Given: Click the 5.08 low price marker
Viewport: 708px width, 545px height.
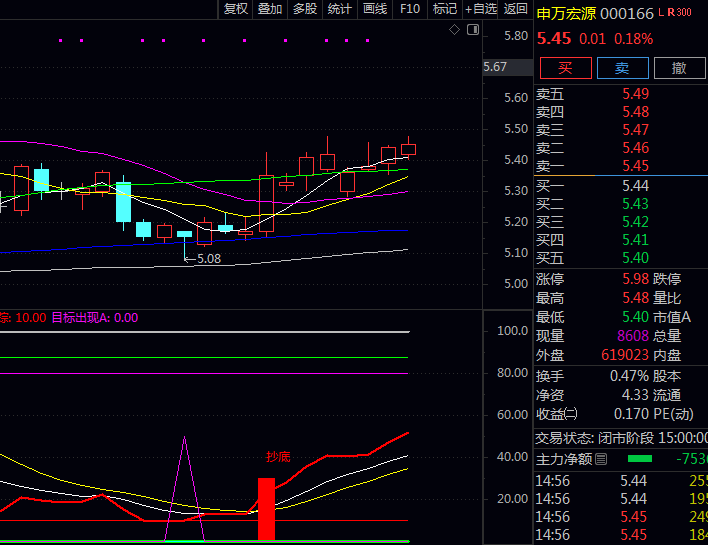Looking at the screenshot, I should pos(207,259).
